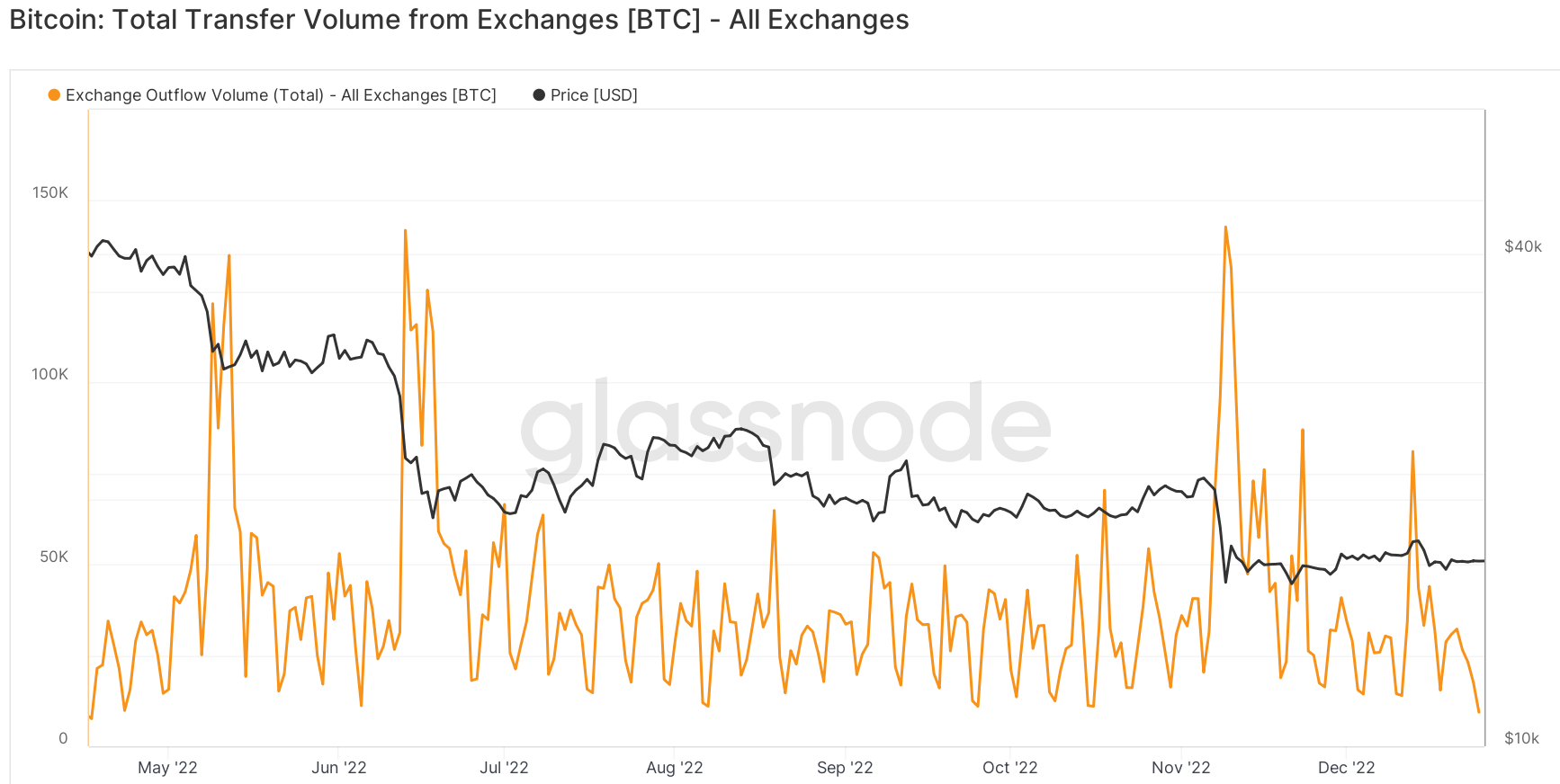This screenshot has width=1560, height=784.
Task: Toggle the Exchange Outflow Volume legend entry
Action: tap(273, 95)
